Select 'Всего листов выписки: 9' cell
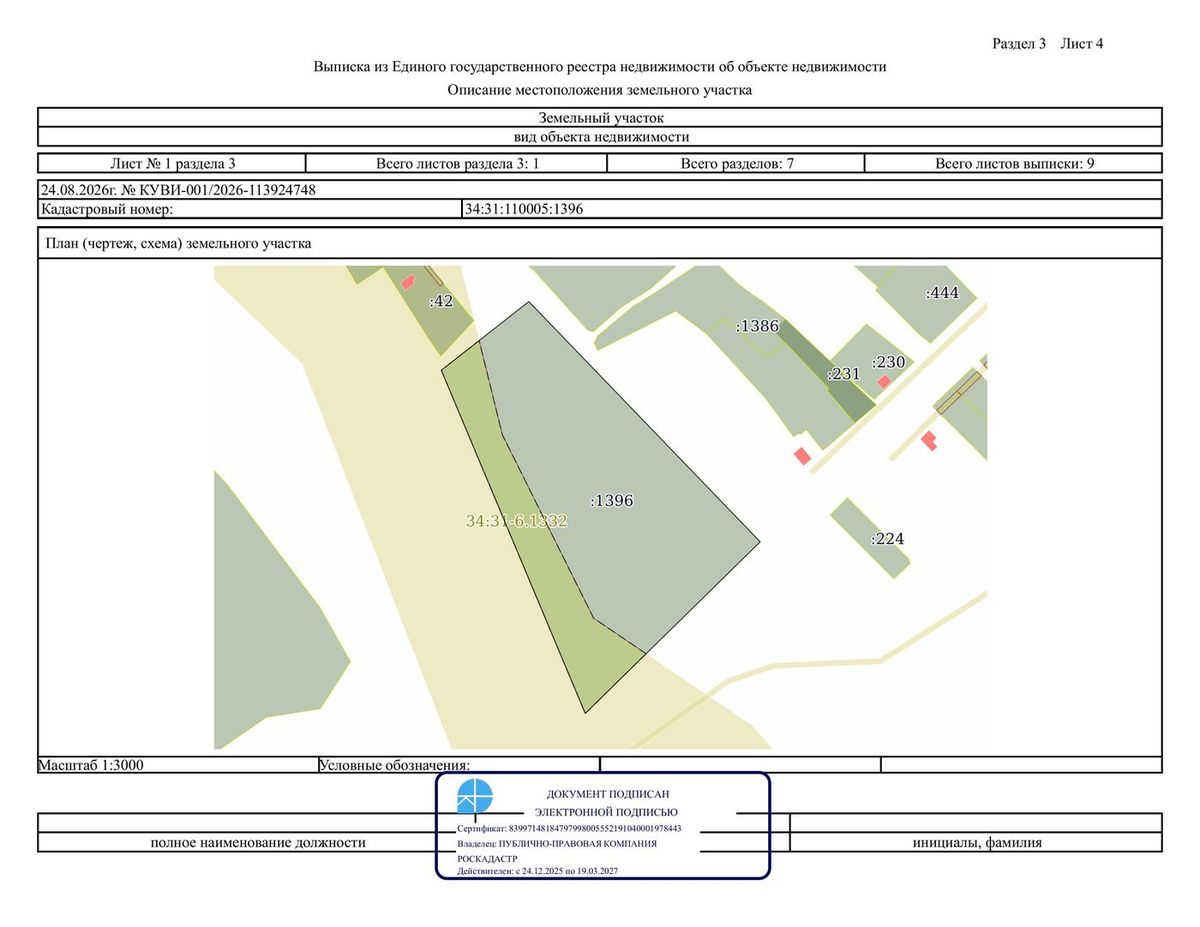This screenshot has height=927, width=1200. [1013, 163]
